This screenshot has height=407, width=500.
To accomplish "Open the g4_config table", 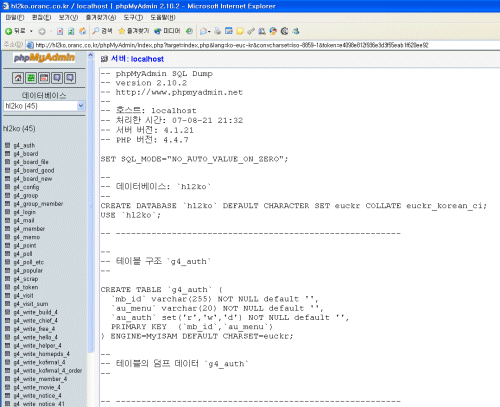I will 26,187.
